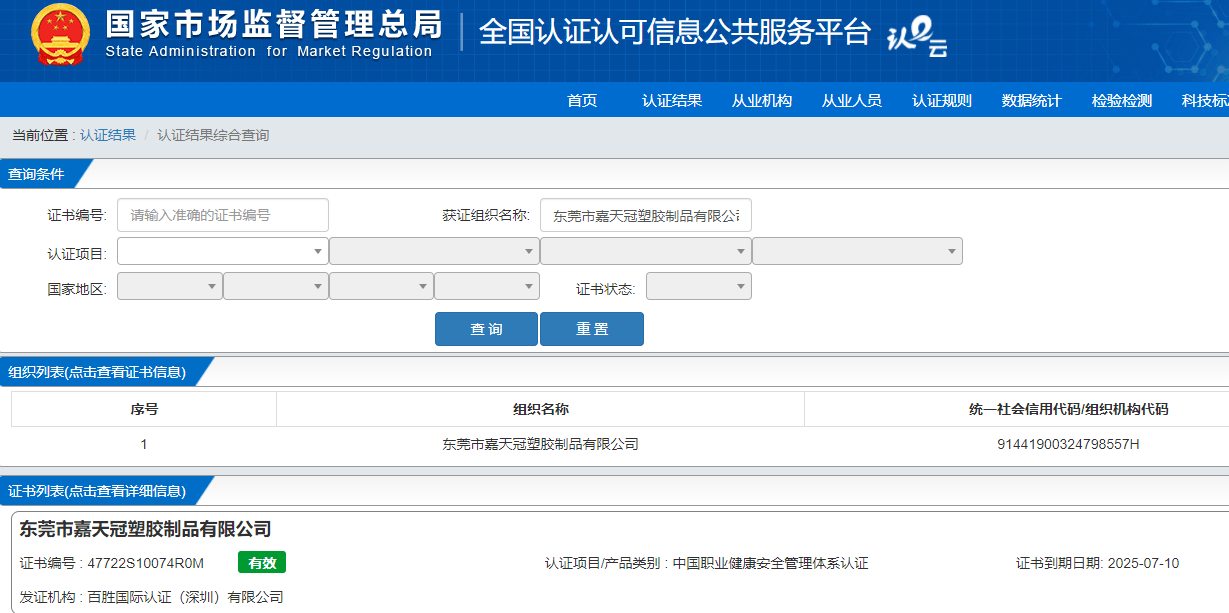1229x613 pixels.
Task: Open the 认证结果 menu item
Action: point(672,100)
